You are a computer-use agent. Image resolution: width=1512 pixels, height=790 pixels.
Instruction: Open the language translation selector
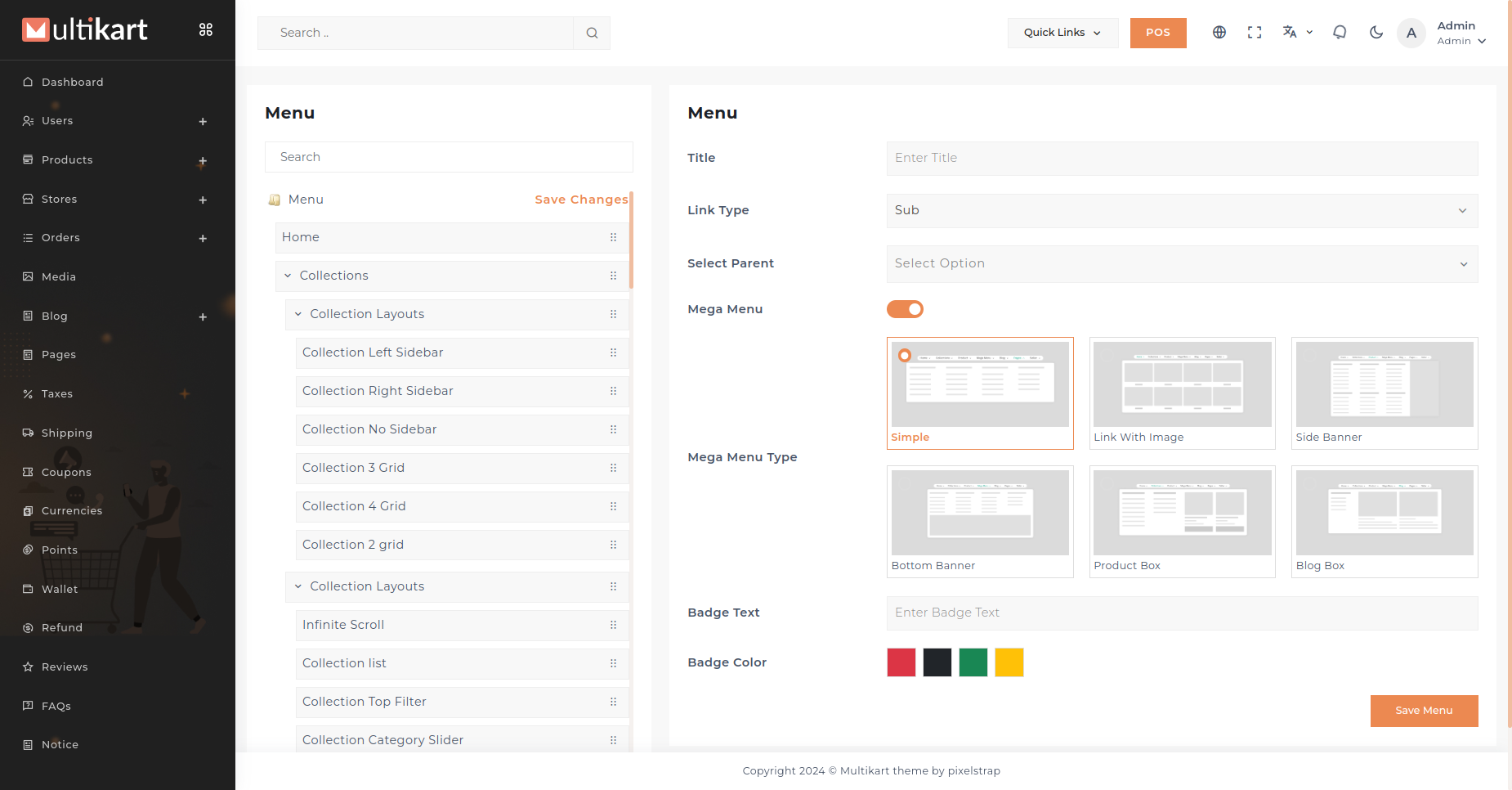(x=1296, y=33)
